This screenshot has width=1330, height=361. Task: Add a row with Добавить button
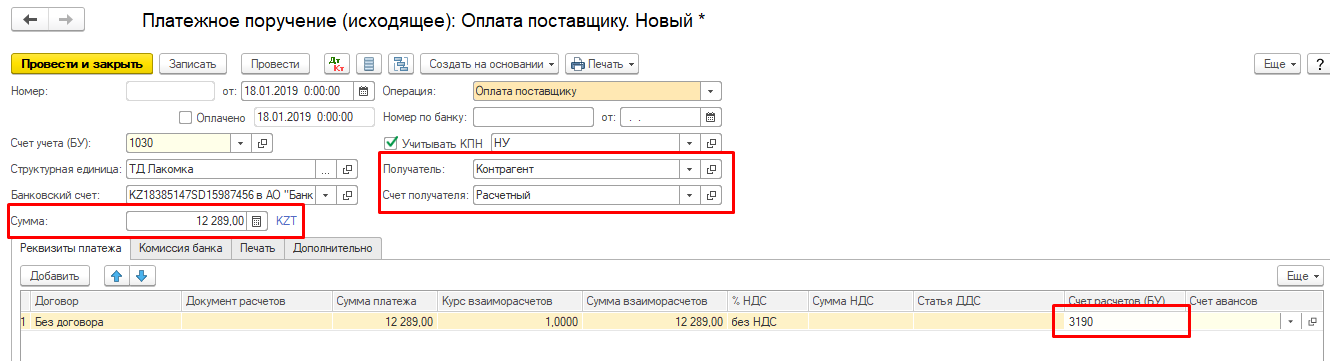point(56,275)
